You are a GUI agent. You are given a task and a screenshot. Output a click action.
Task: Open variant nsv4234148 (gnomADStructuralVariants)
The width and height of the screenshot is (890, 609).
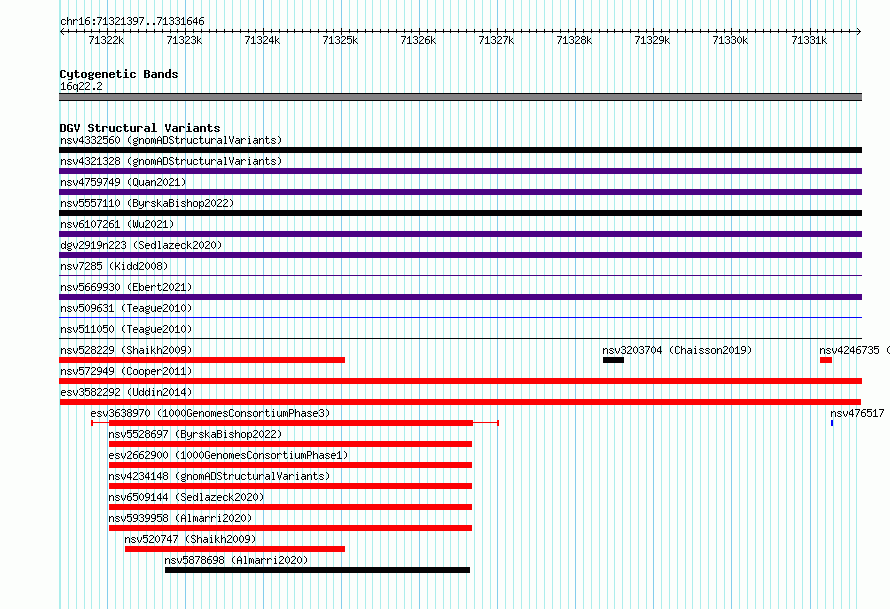click(x=219, y=476)
